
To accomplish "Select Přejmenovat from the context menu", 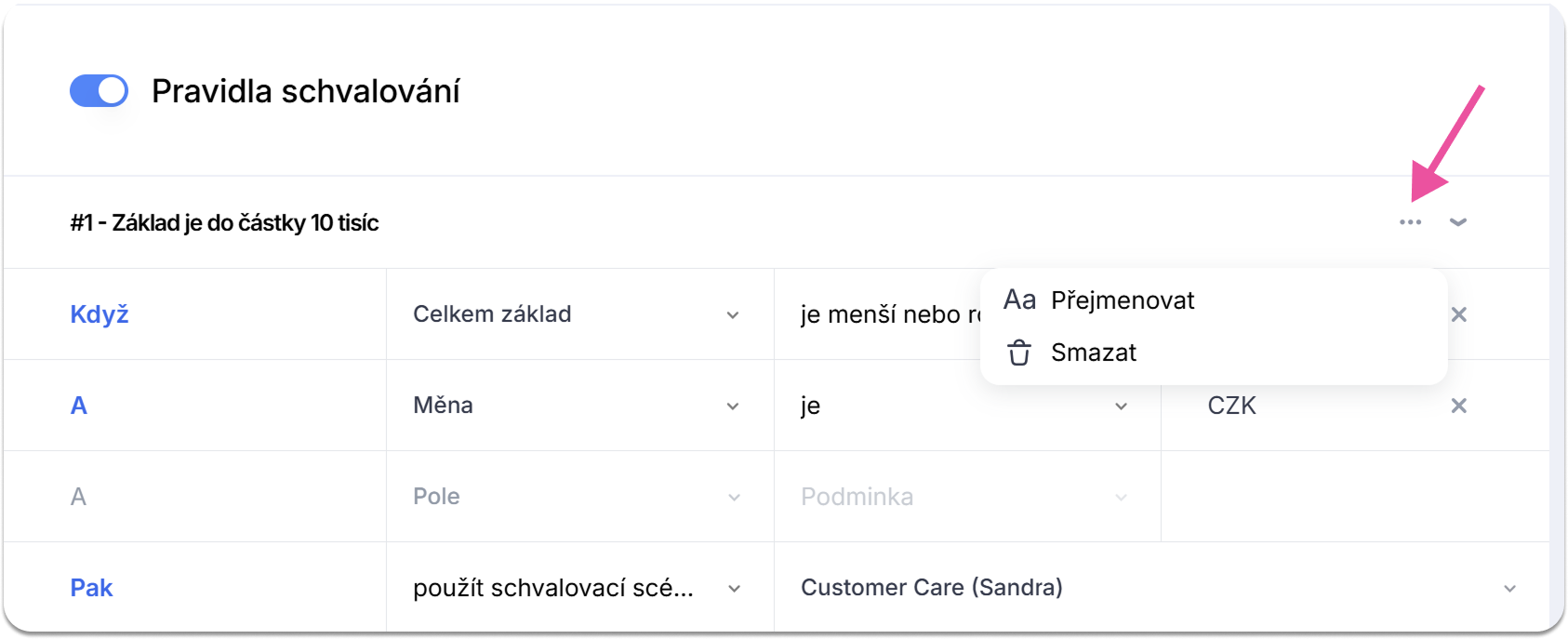I will click(x=1122, y=300).
